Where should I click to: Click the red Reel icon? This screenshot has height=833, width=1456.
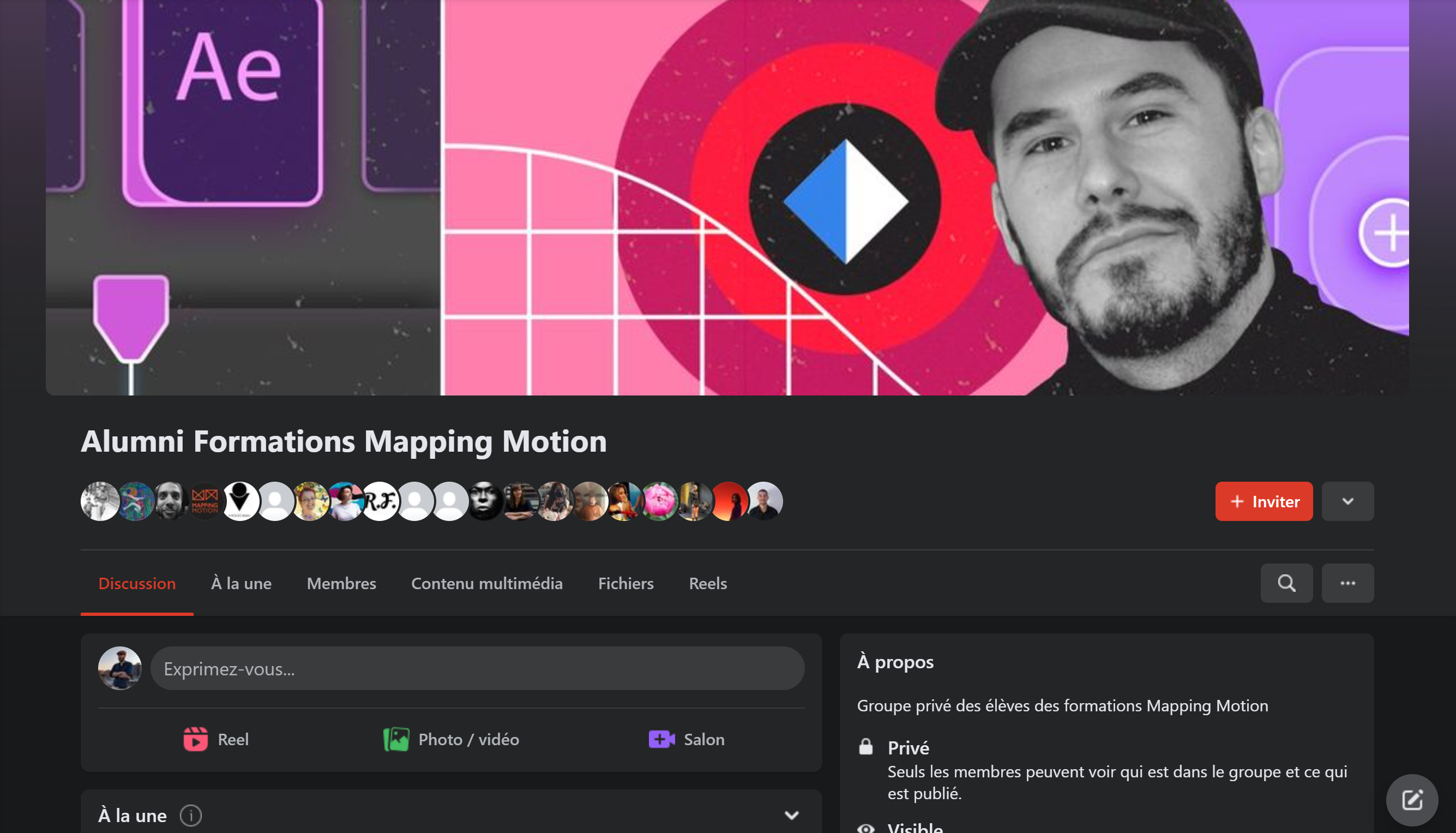[195, 739]
